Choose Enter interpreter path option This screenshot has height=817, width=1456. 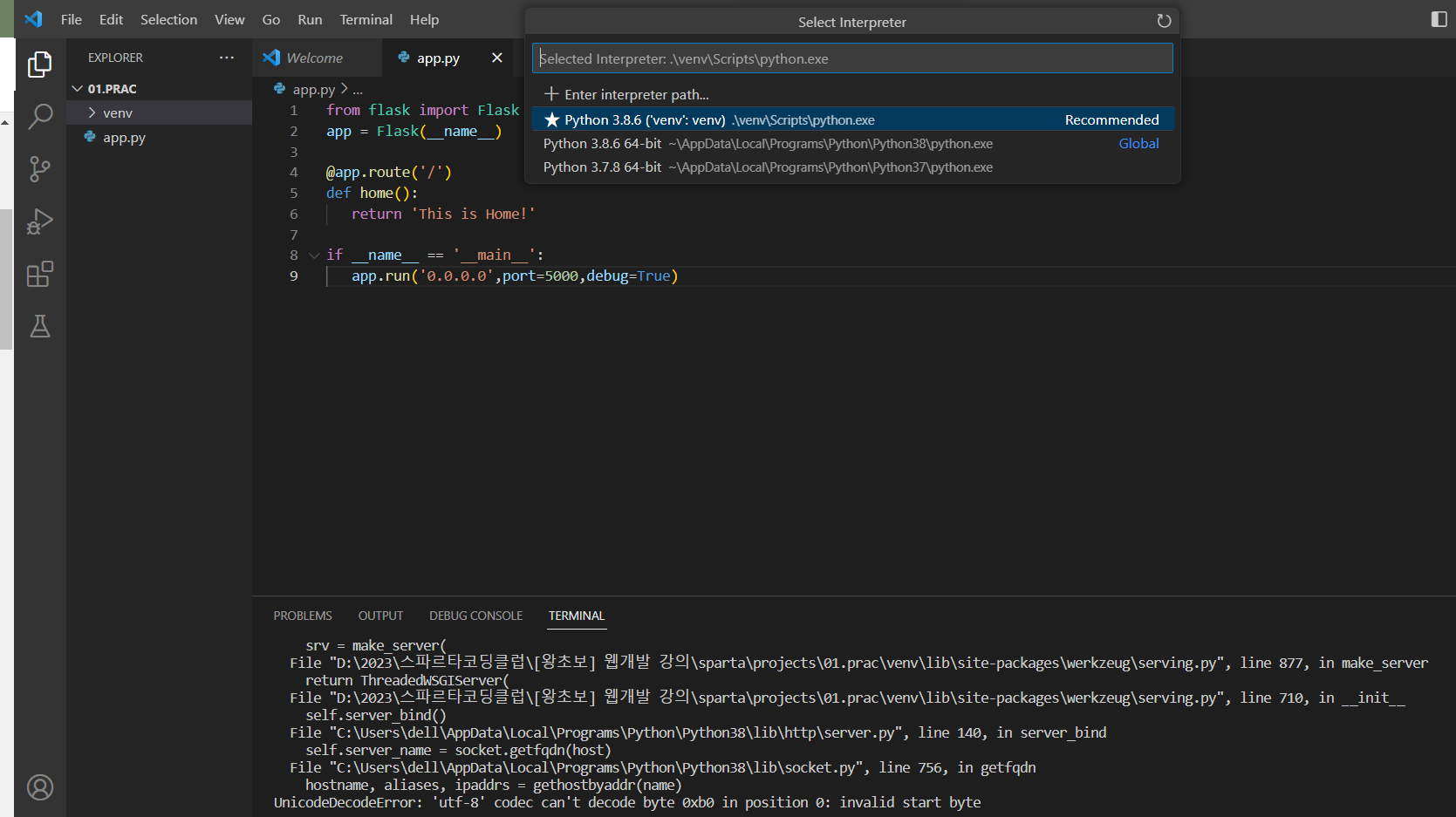(x=852, y=94)
